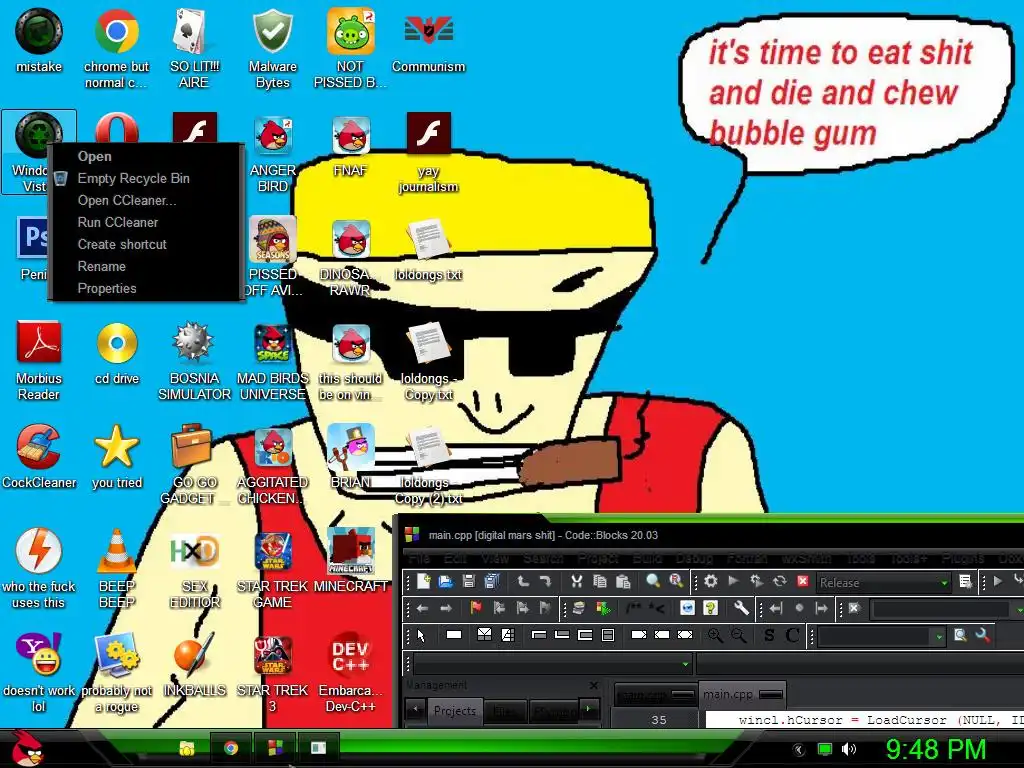Click the Zoom out magnifier in third toolbar row

[x=739, y=635]
